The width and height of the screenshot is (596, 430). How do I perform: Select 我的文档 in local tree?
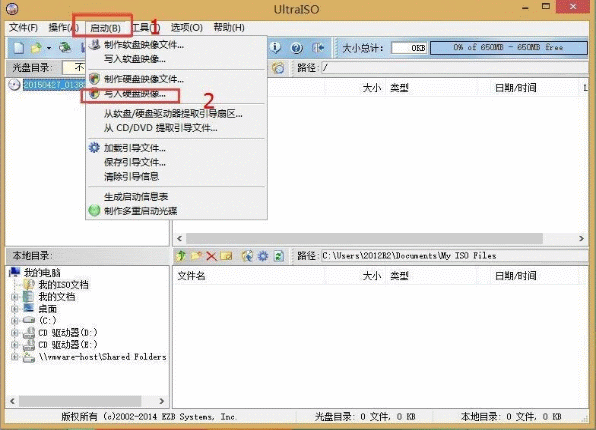coord(57,297)
